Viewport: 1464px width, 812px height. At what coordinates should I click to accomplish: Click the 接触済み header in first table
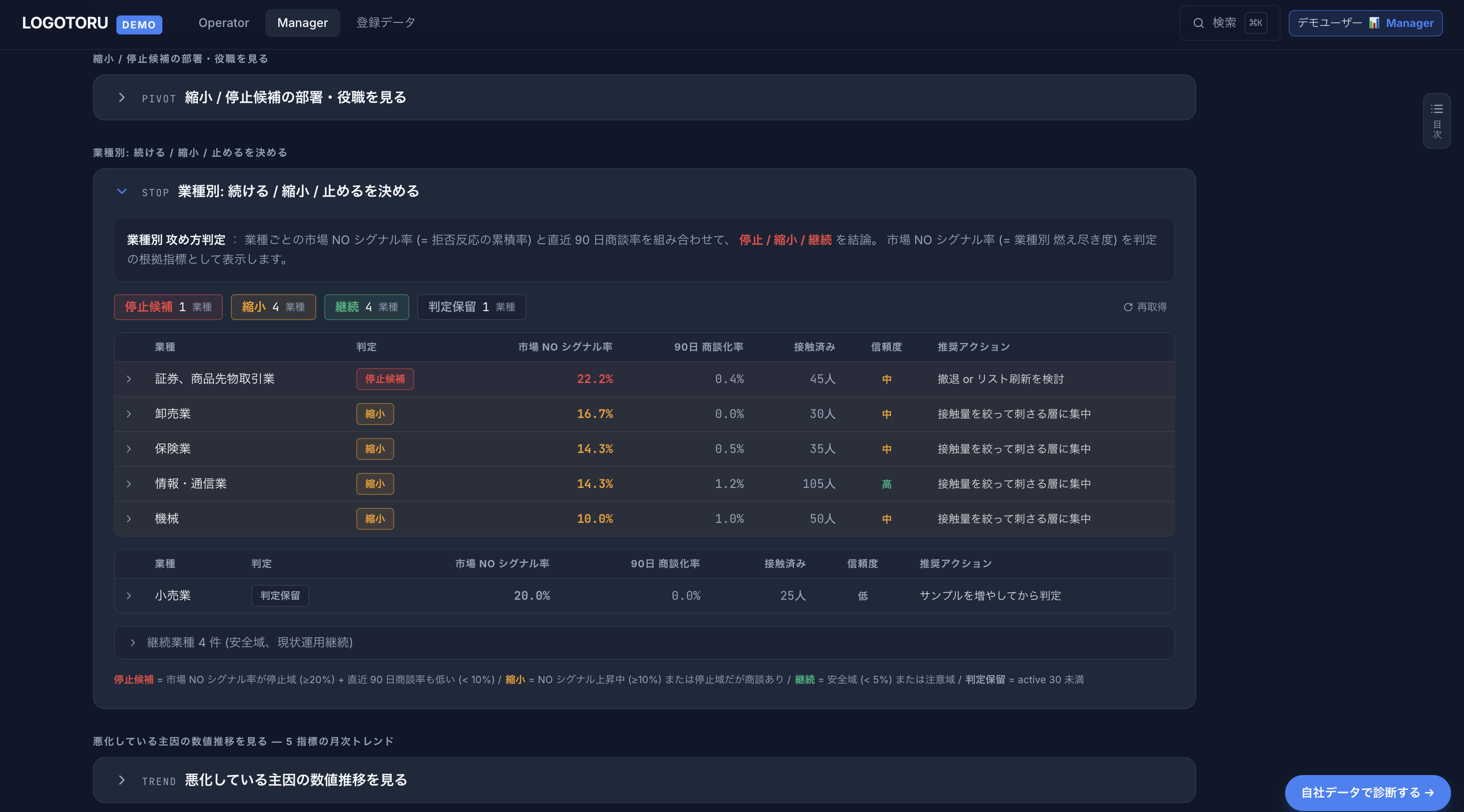(x=814, y=347)
